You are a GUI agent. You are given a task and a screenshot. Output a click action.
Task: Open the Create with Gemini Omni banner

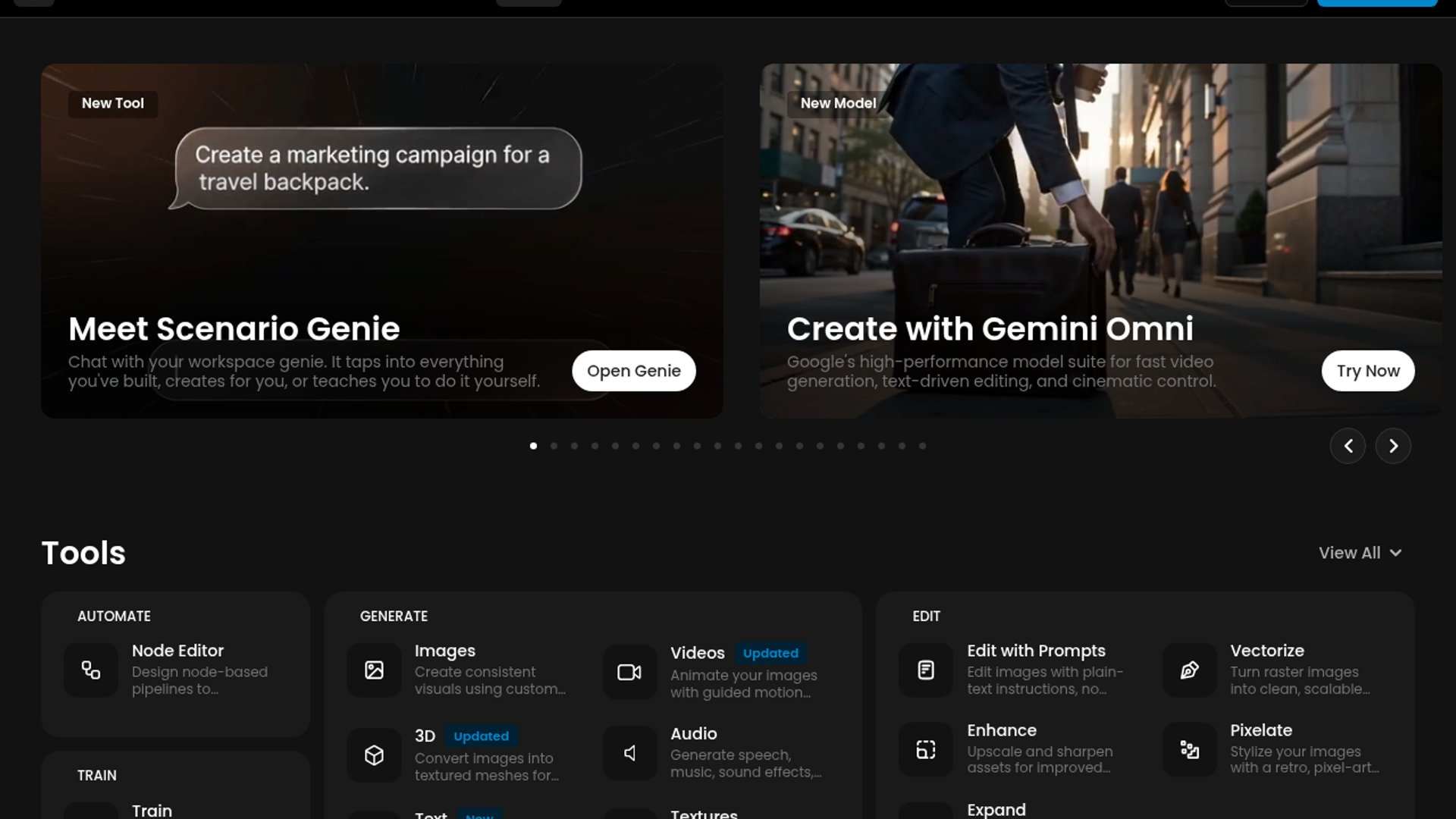pos(1101,241)
